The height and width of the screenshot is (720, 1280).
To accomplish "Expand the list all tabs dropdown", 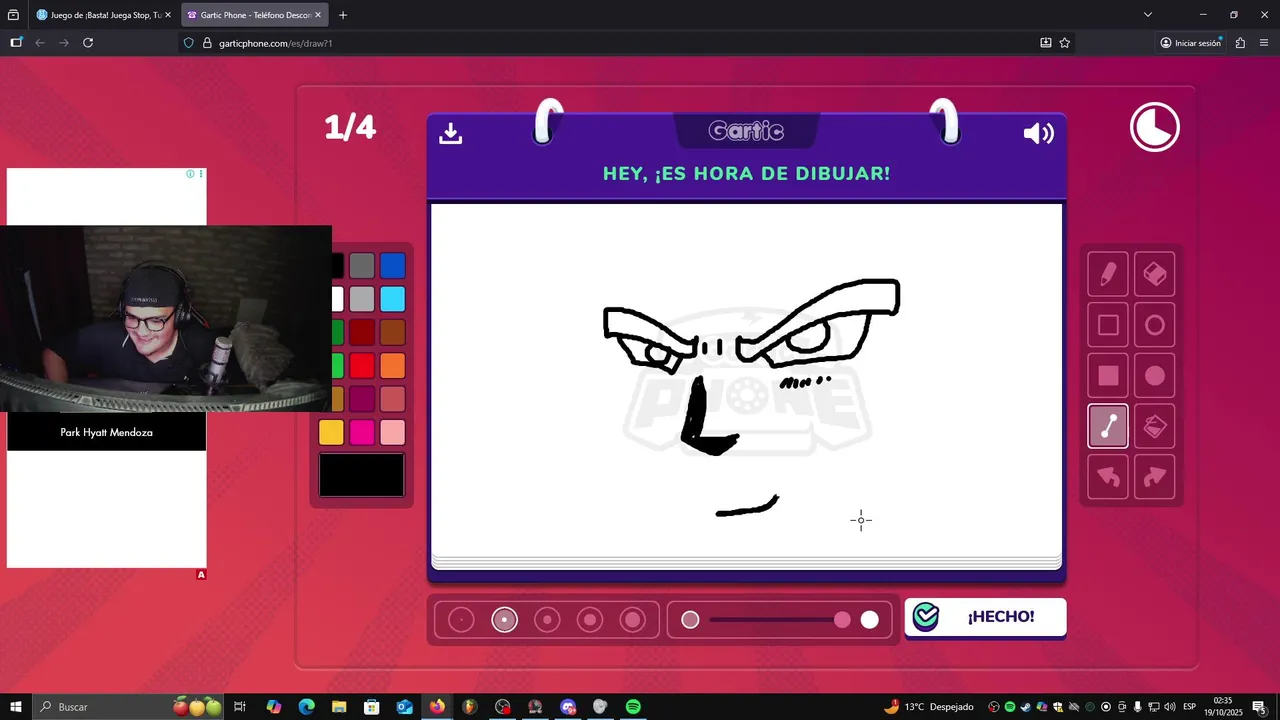I will click(x=1148, y=15).
